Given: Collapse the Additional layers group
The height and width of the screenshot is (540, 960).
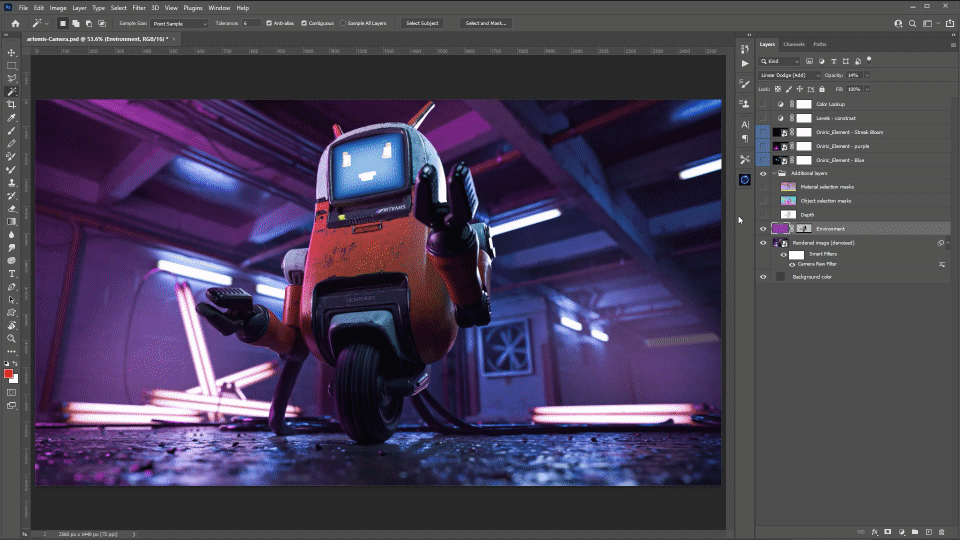Looking at the screenshot, I should click(773, 173).
